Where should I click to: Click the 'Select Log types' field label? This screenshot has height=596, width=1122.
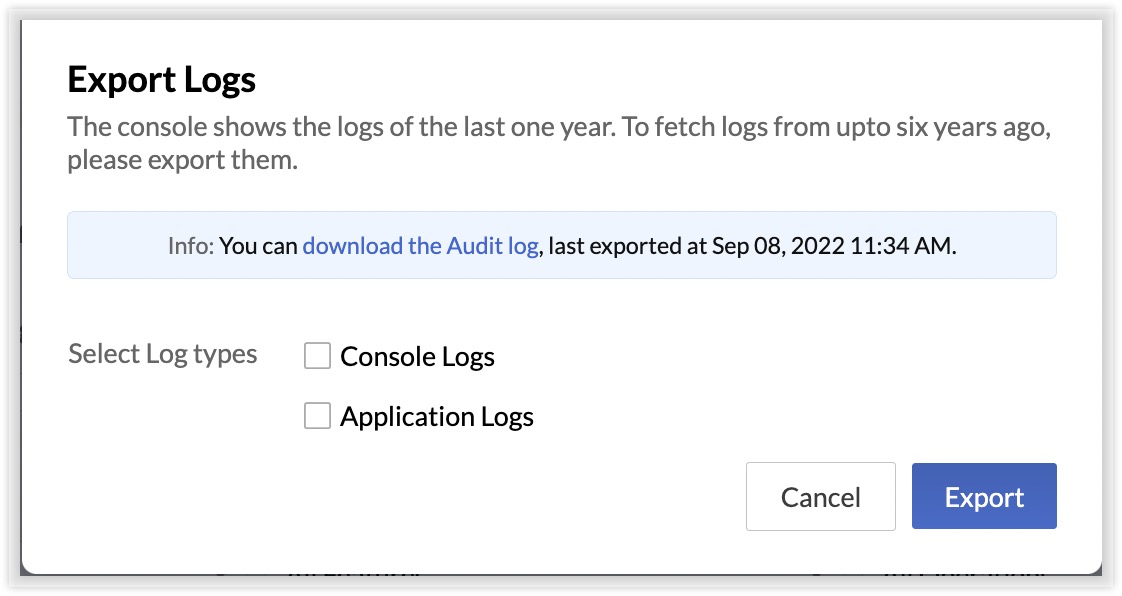point(162,354)
